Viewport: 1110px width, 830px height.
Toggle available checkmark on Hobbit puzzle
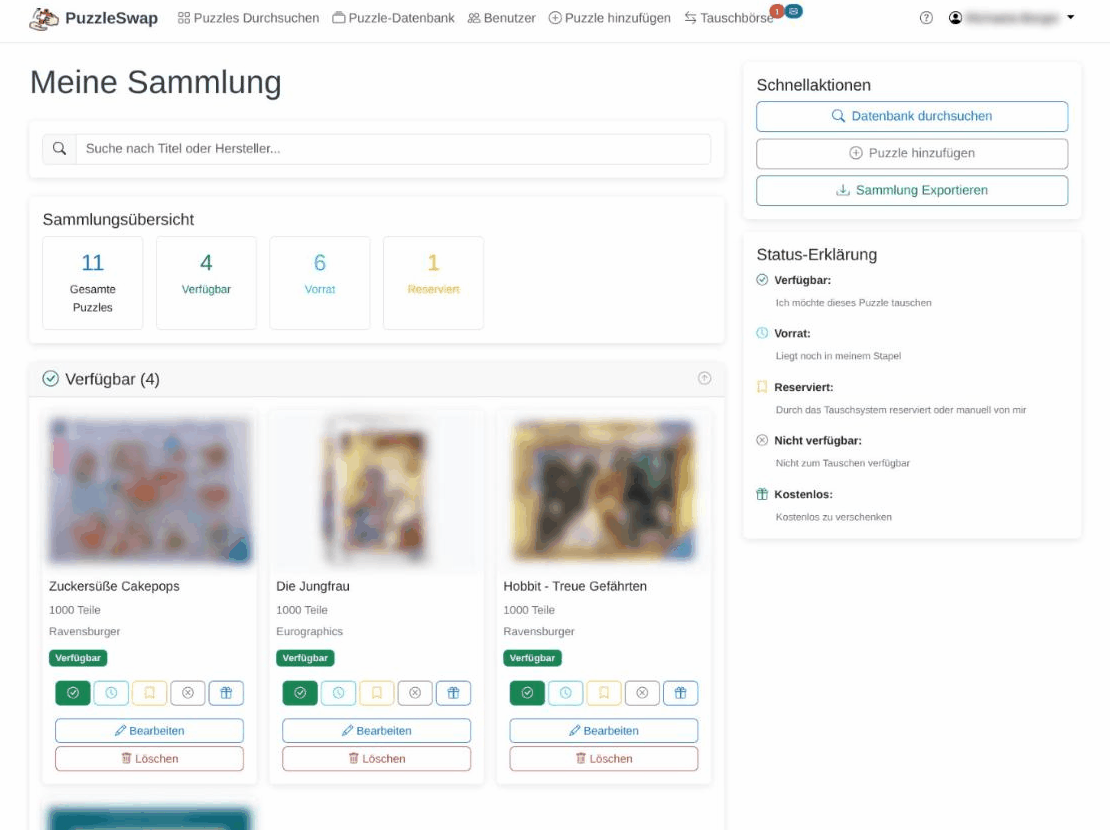(527, 693)
